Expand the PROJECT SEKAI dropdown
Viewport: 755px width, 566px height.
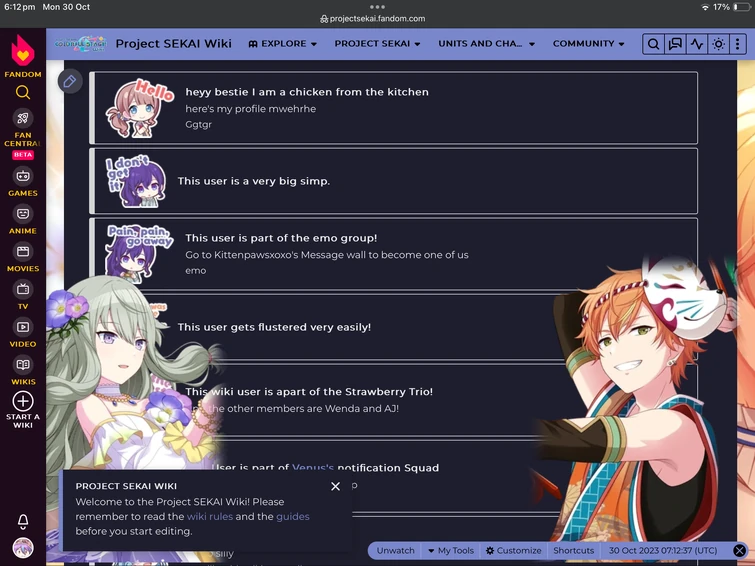click(378, 44)
